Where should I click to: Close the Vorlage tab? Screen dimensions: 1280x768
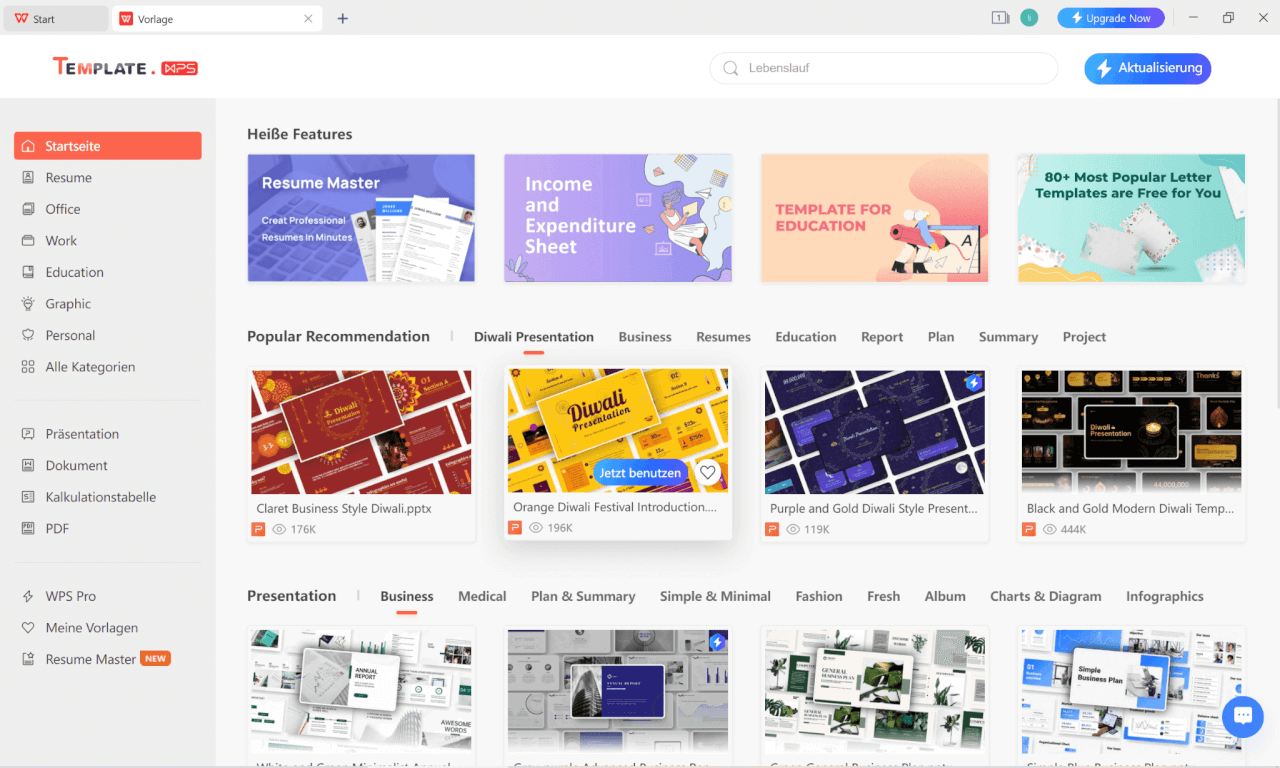point(308,18)
